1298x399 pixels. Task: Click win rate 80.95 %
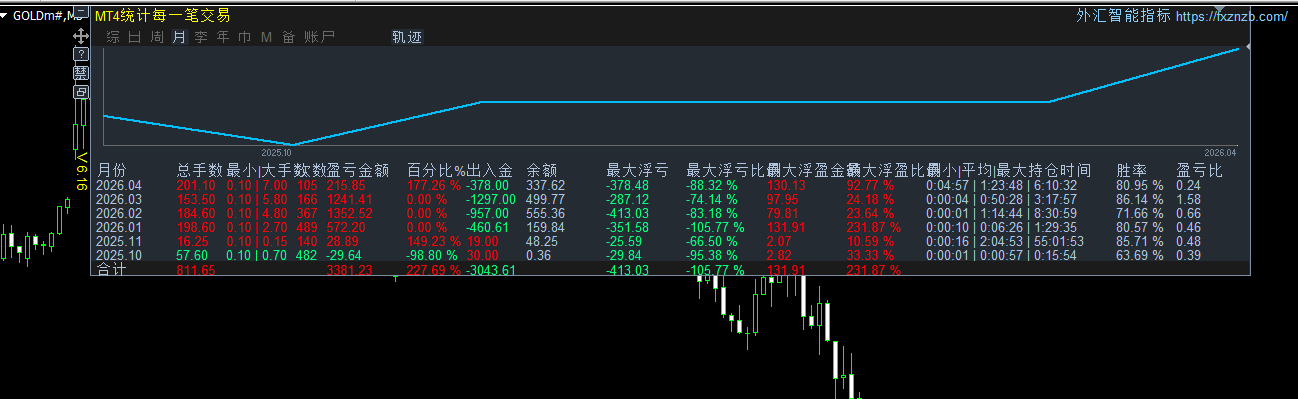click(x=1140, y=185)
